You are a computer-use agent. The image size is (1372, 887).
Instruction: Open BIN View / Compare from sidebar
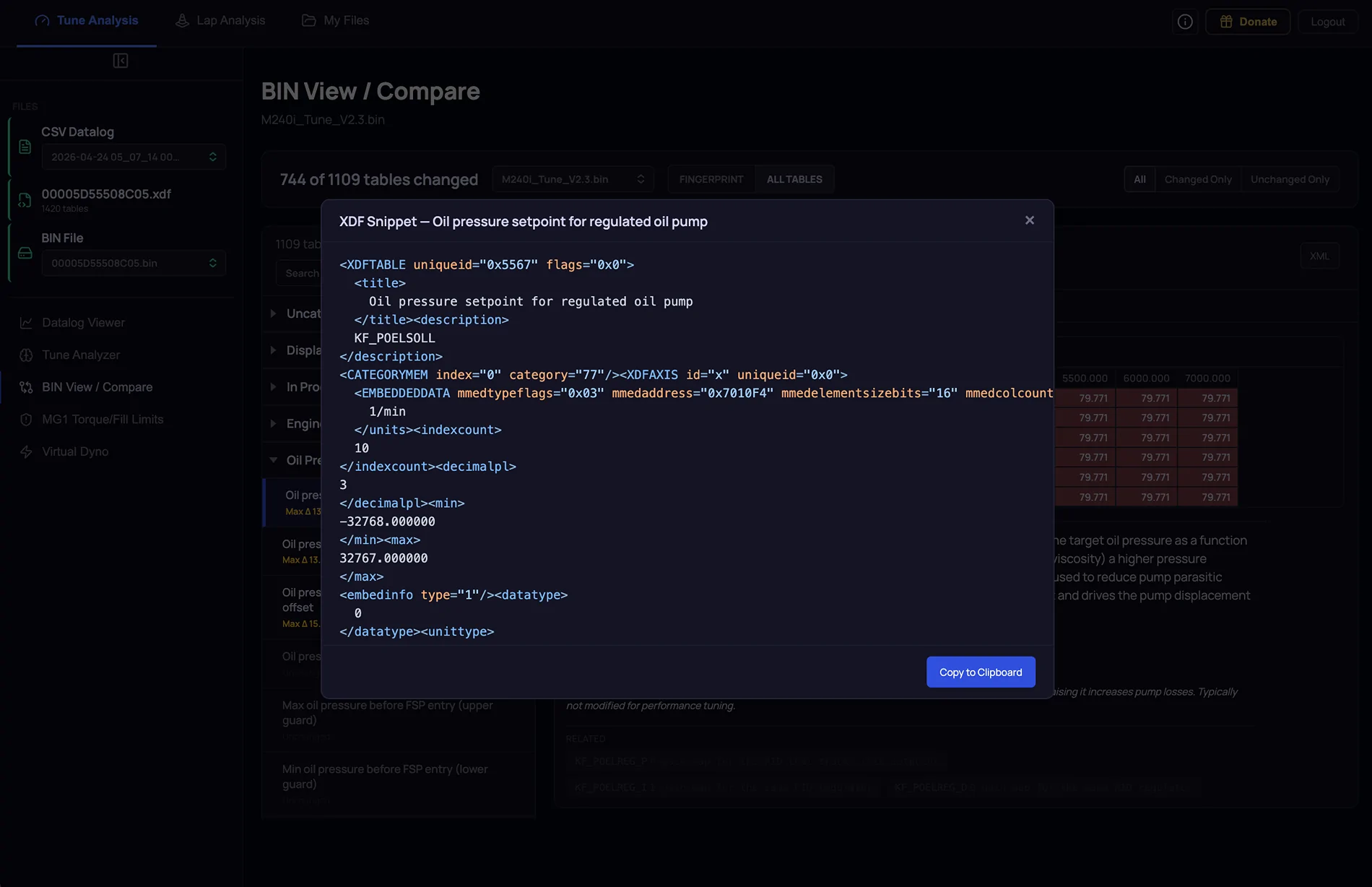coord(97,387)
